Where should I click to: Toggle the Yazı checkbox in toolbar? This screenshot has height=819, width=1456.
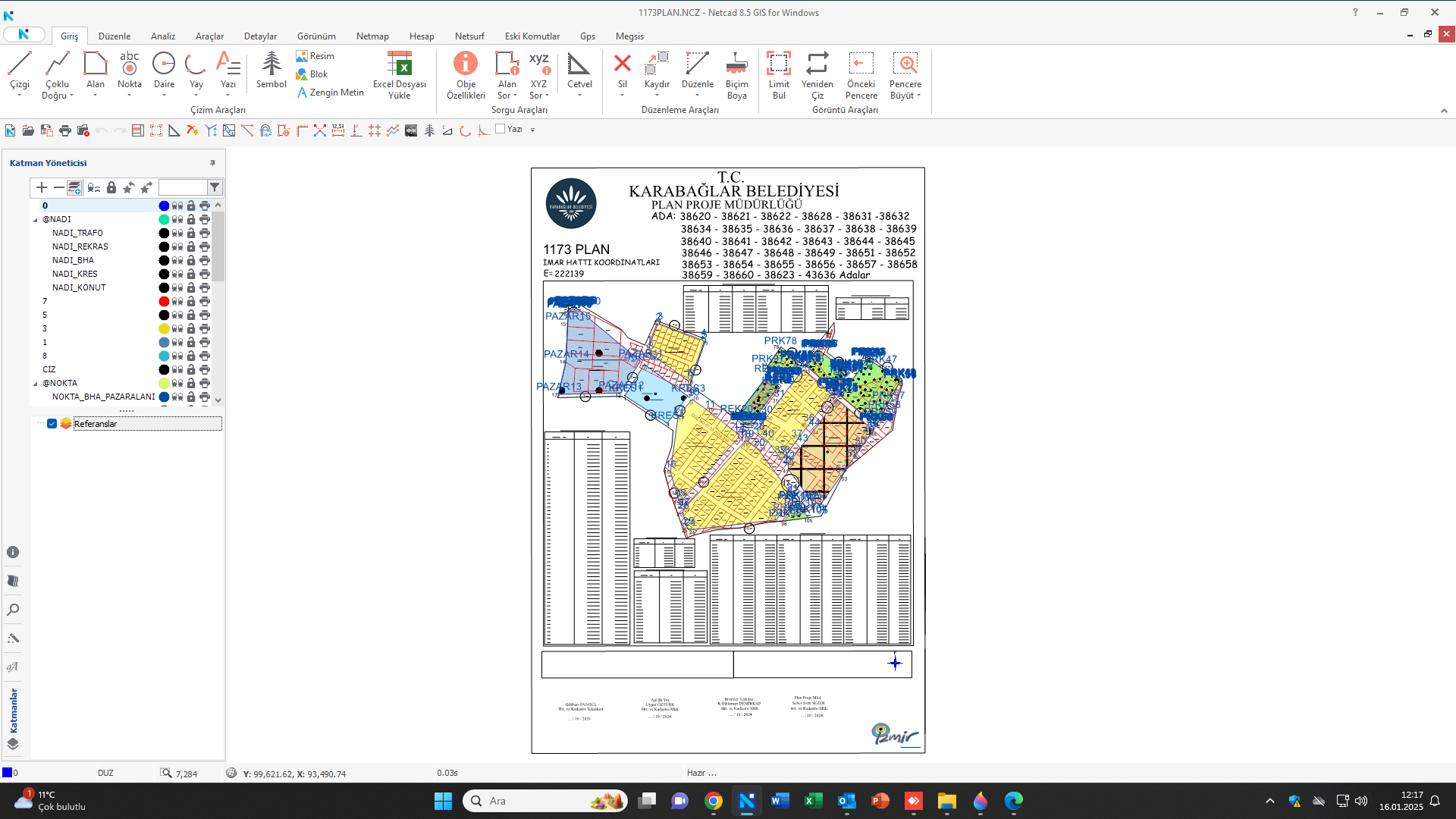click(x=500, y=129)
